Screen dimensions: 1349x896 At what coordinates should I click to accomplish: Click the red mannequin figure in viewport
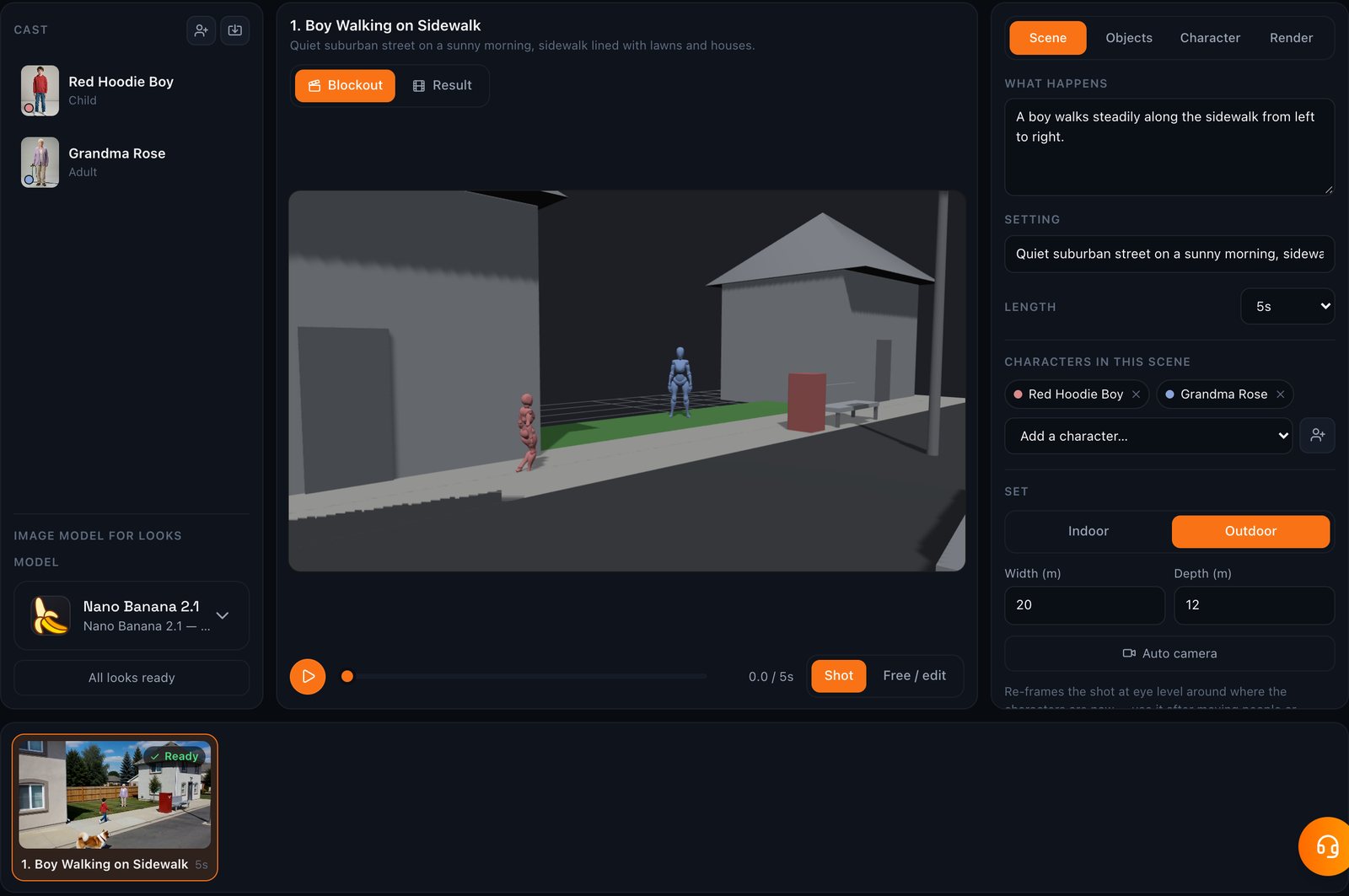[527, 432]
